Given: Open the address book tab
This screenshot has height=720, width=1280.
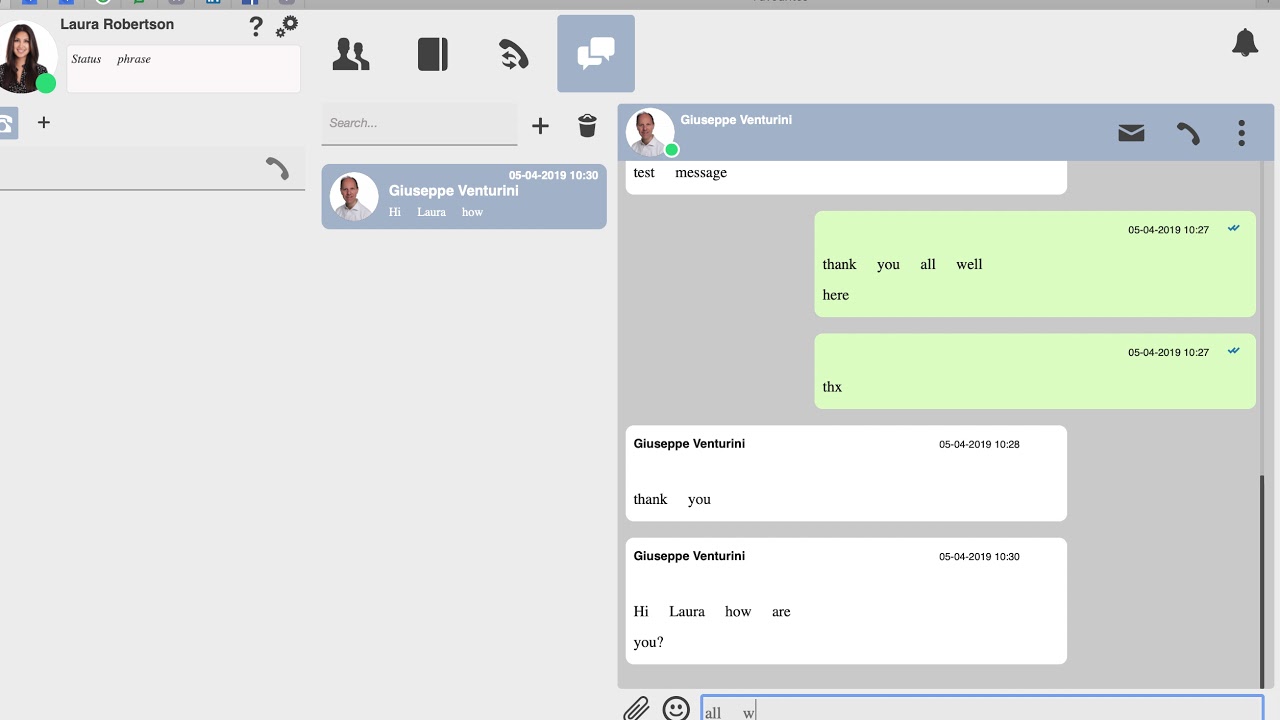Looking at the screenshot, I should 433,54.
